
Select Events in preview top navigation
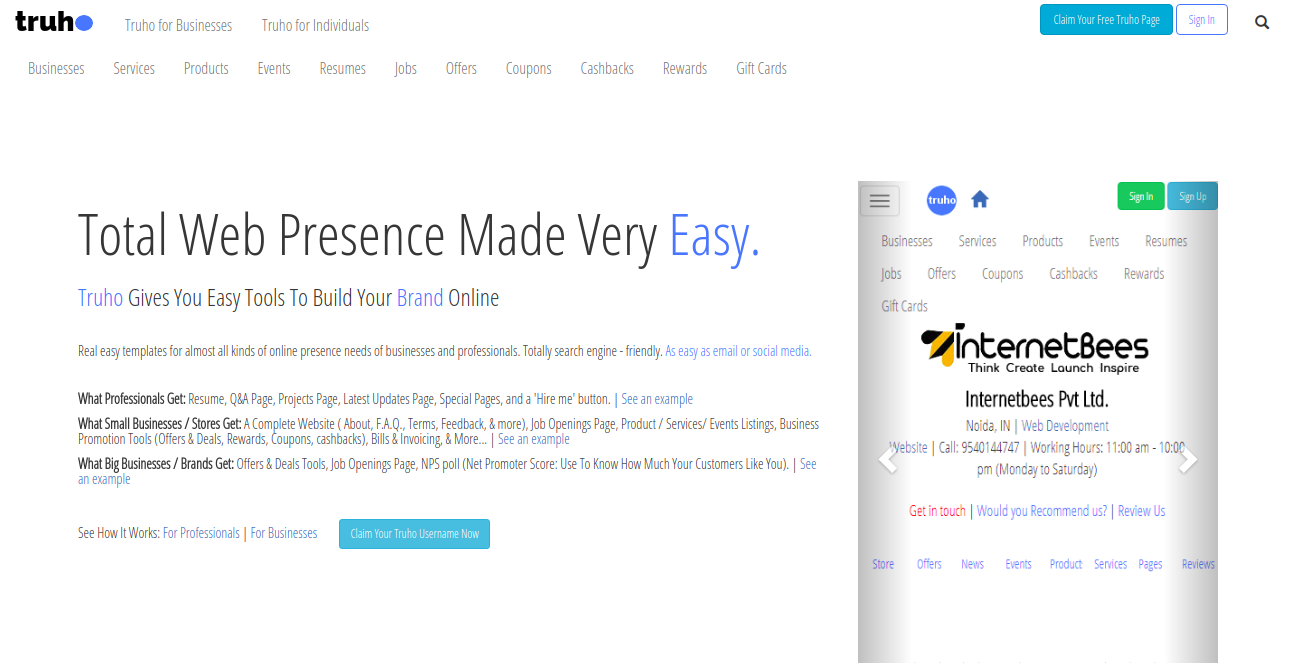click(x=1104, y=241)
